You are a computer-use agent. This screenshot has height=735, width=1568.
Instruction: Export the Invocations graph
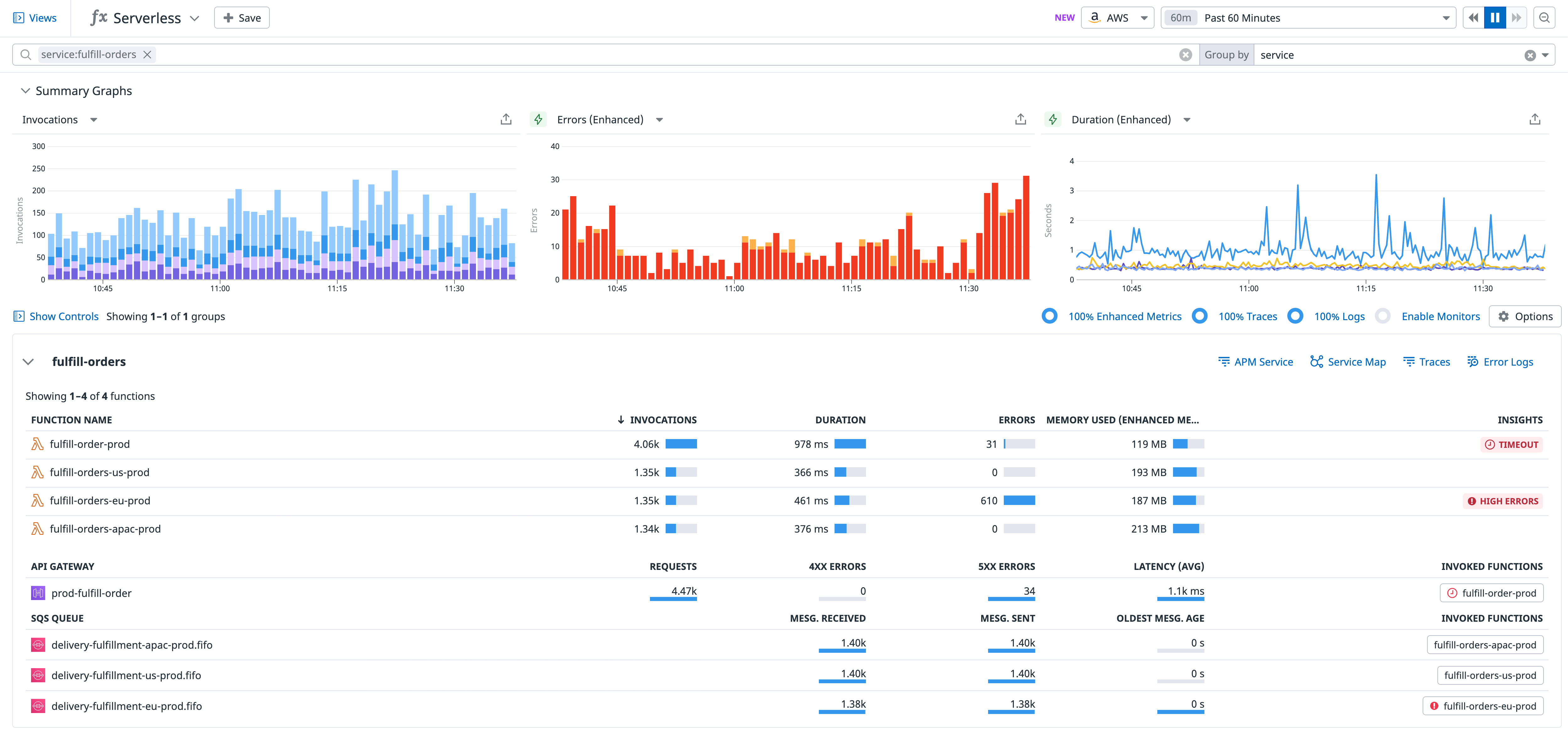tap(506, 119)
